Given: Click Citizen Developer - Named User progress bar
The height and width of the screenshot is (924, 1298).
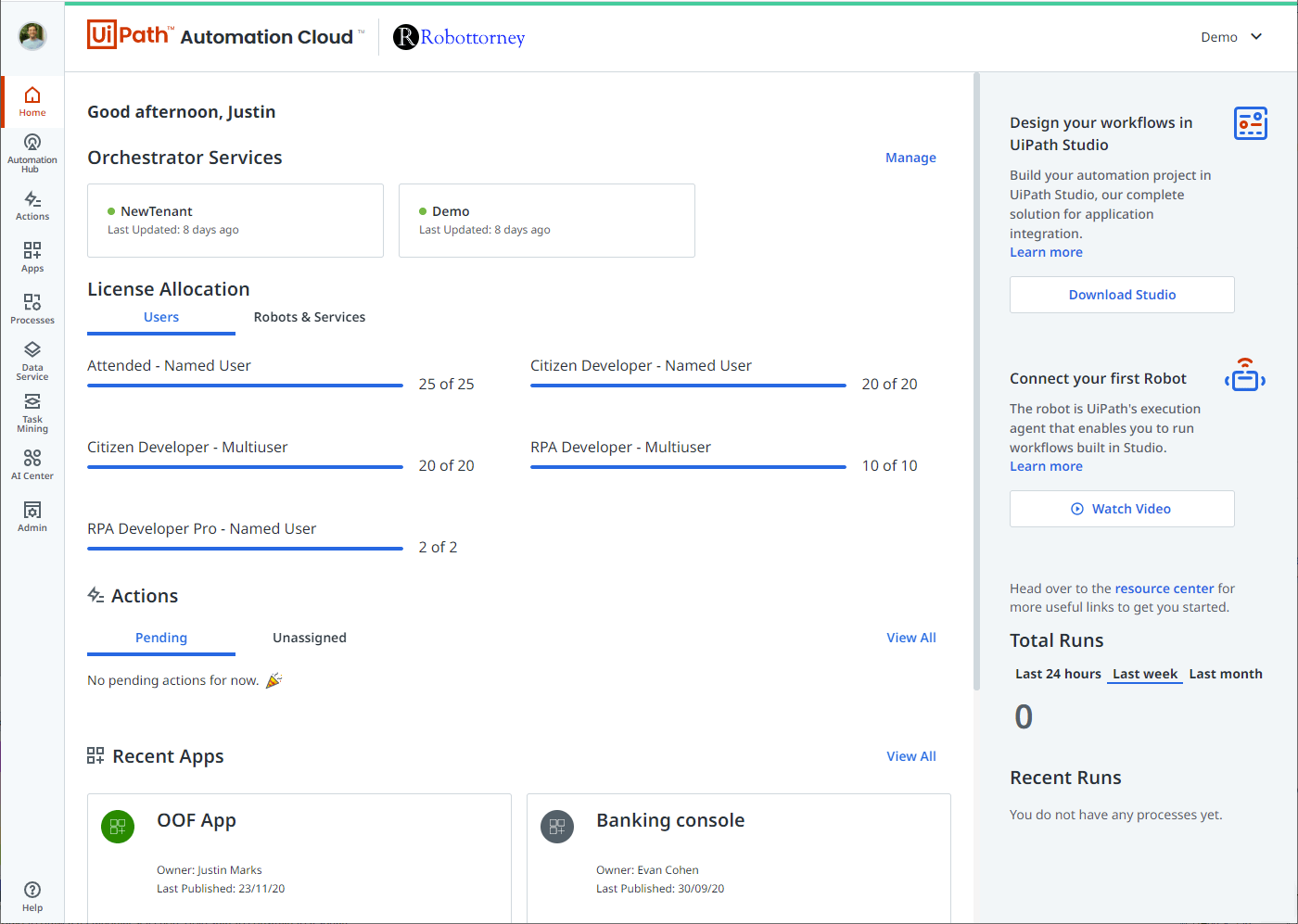Looking at the screenshot, I should 688,386.
